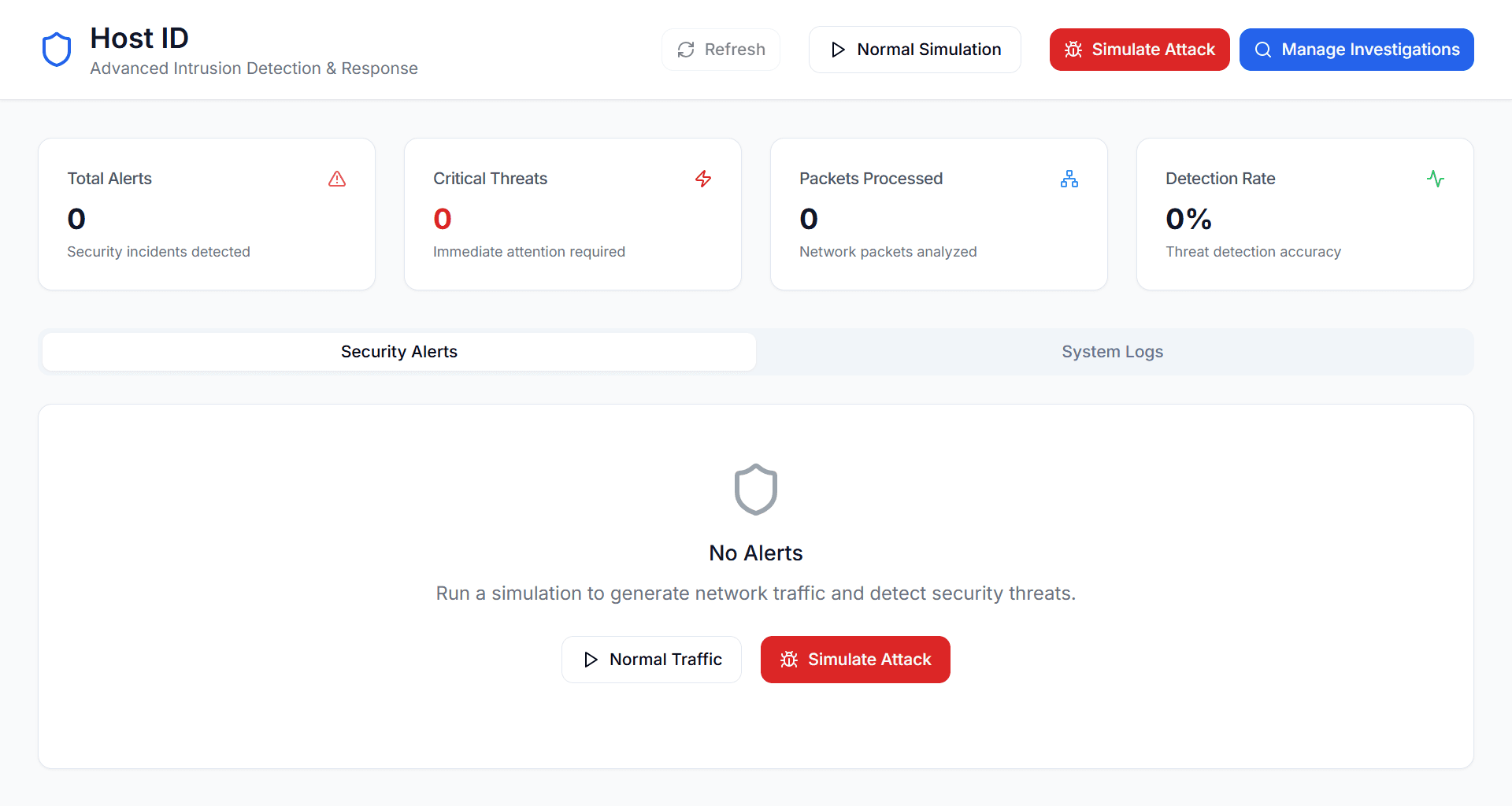Click the gray shield icon above No Alerts
This screenshot has height=806, width=1512.
click(756, 490)
